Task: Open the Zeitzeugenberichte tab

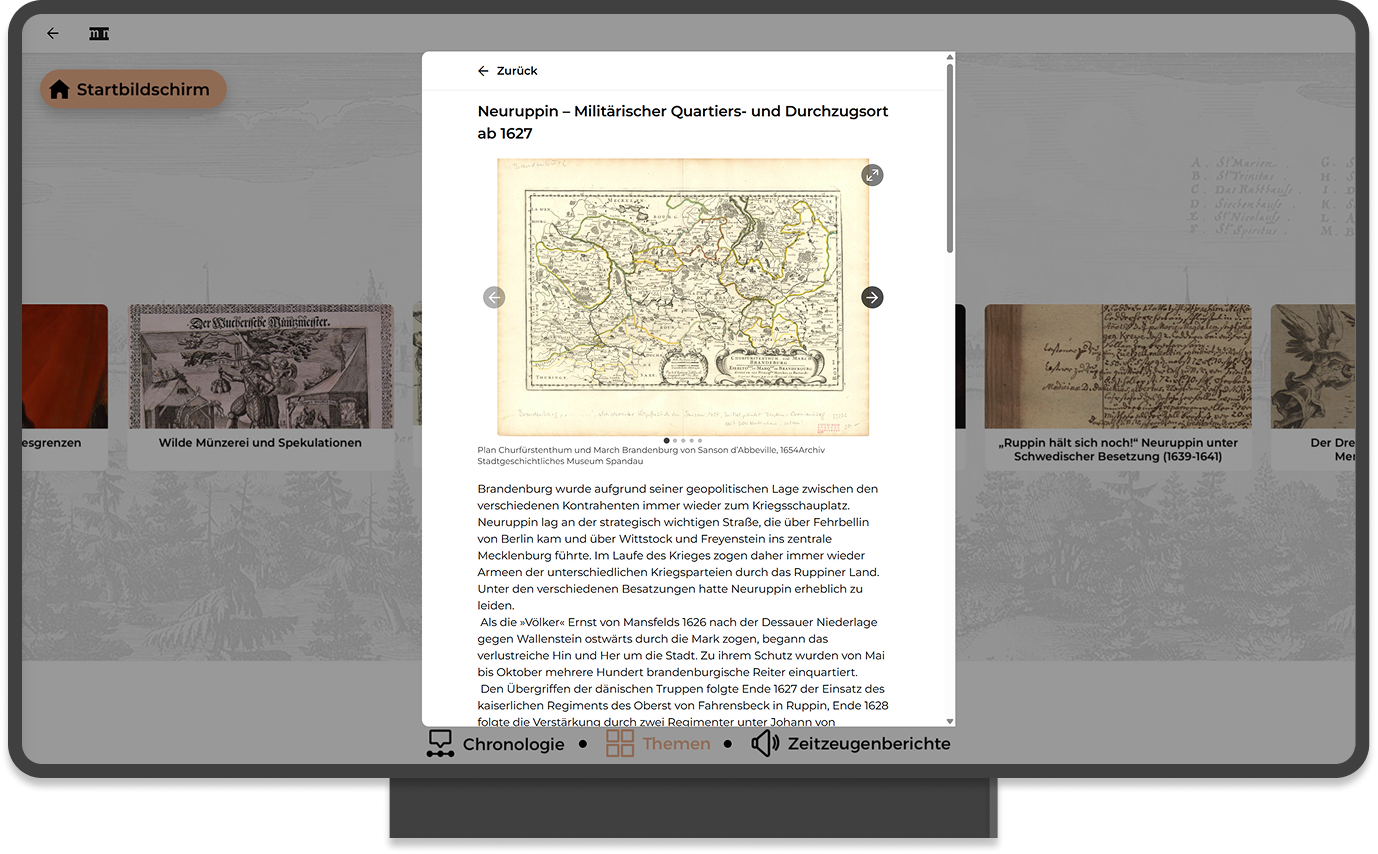Action: (x=850, y=744)
